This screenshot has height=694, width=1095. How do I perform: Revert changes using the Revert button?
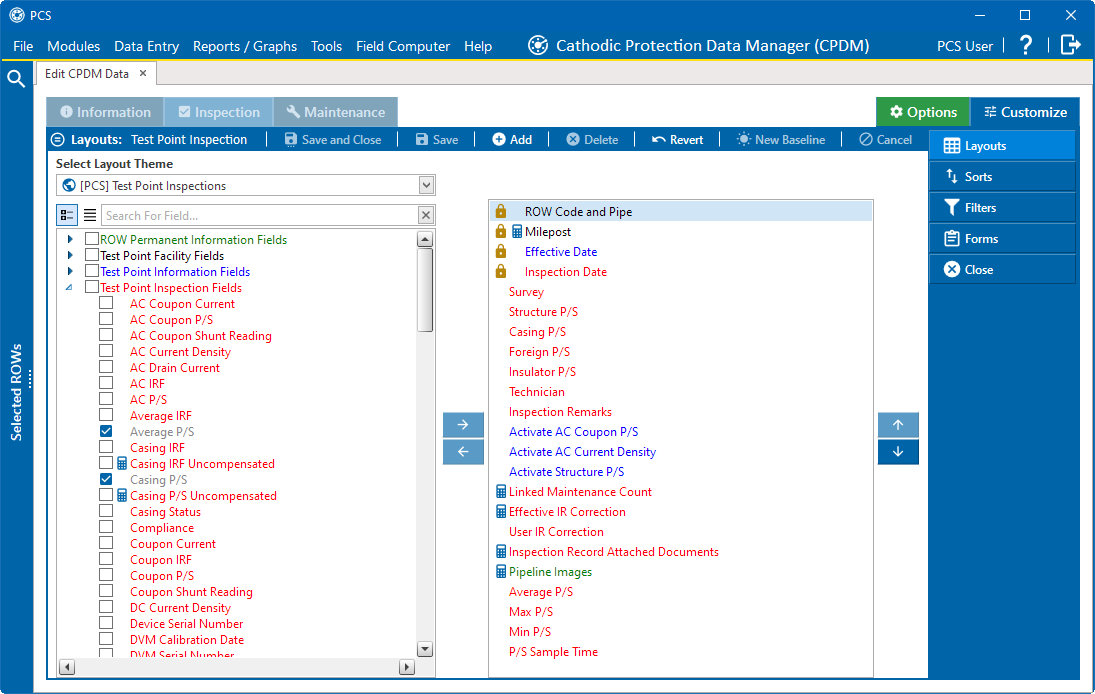pos(677,140)
